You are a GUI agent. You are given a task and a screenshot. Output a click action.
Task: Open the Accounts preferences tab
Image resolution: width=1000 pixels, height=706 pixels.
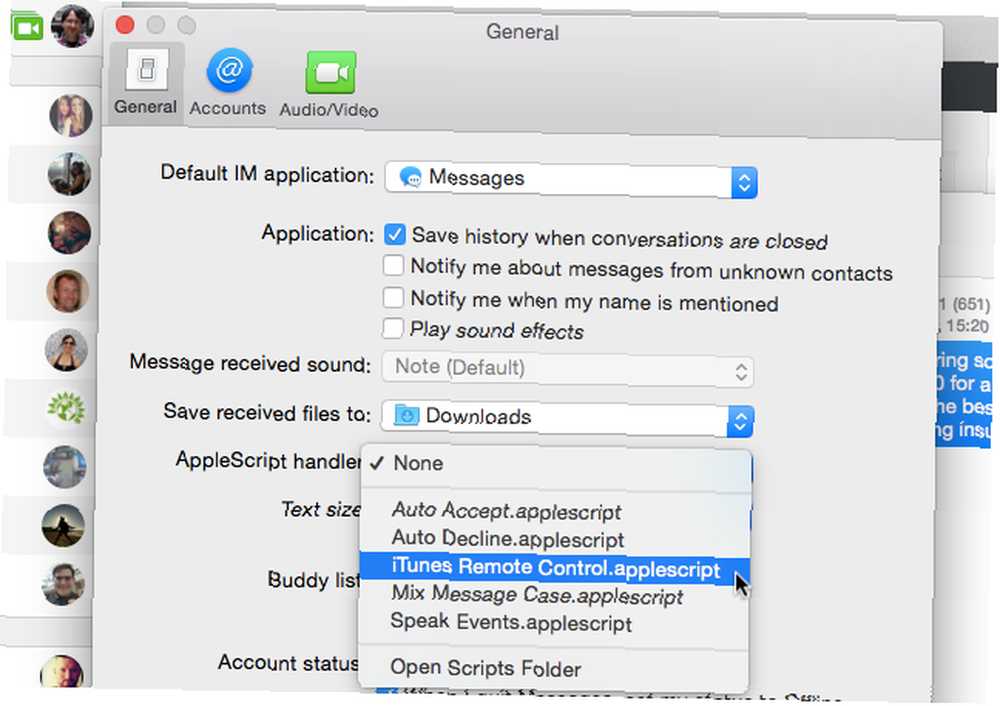click(x=228, y=83)
